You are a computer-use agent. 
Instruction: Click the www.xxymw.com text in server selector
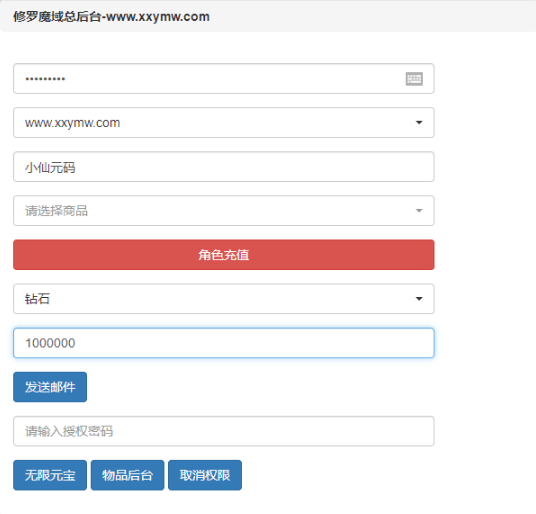[x=72, y=123]
